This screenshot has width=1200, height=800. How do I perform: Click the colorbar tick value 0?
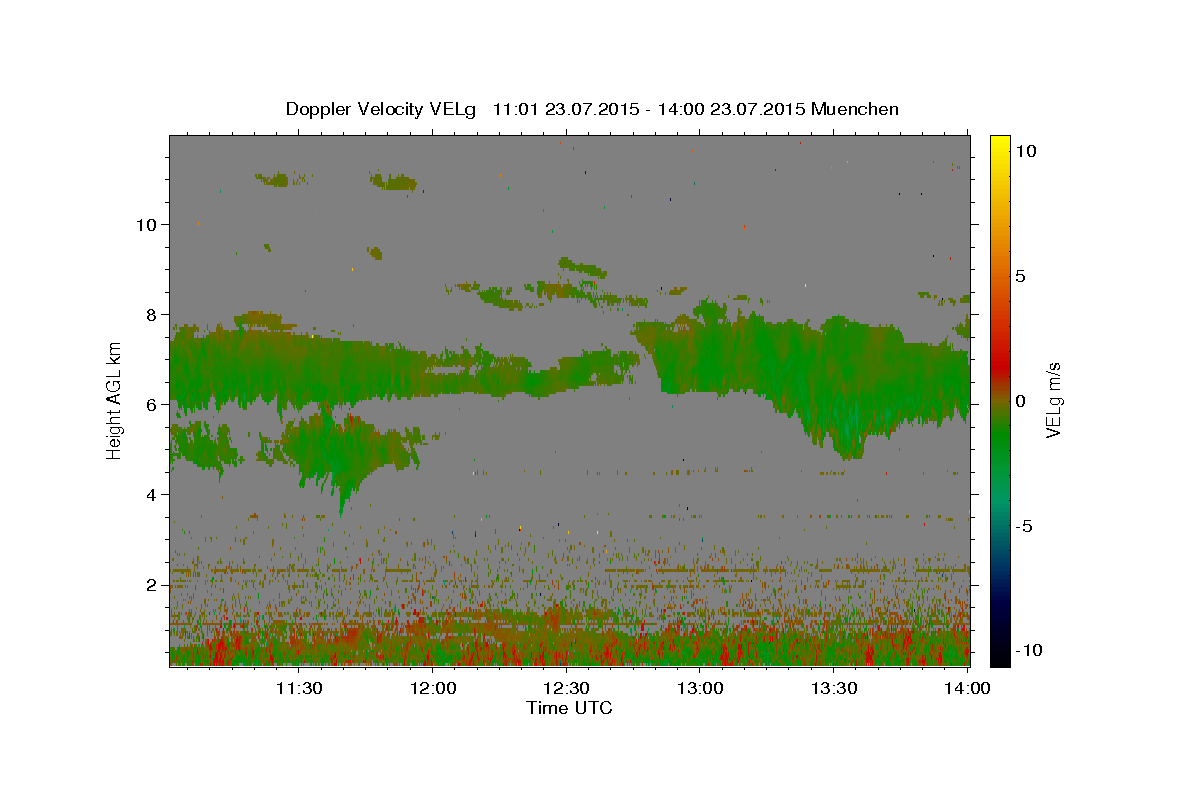(x=1020, y=401)
